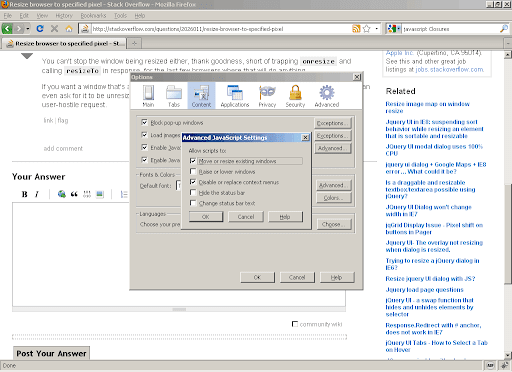Viewport: 512px width, 372px height.
Task: Insert hyperlink with the globe icon
Action: [x=61, y=194]
